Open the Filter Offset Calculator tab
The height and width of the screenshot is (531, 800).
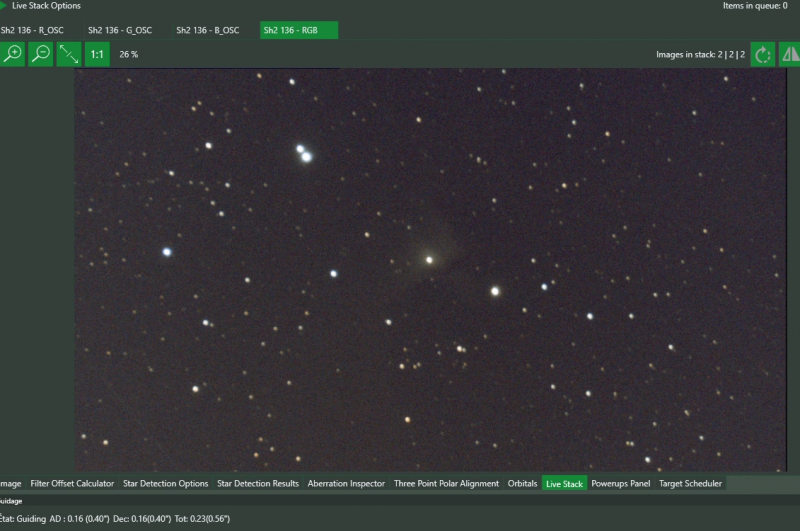click(x=72, y=484)
